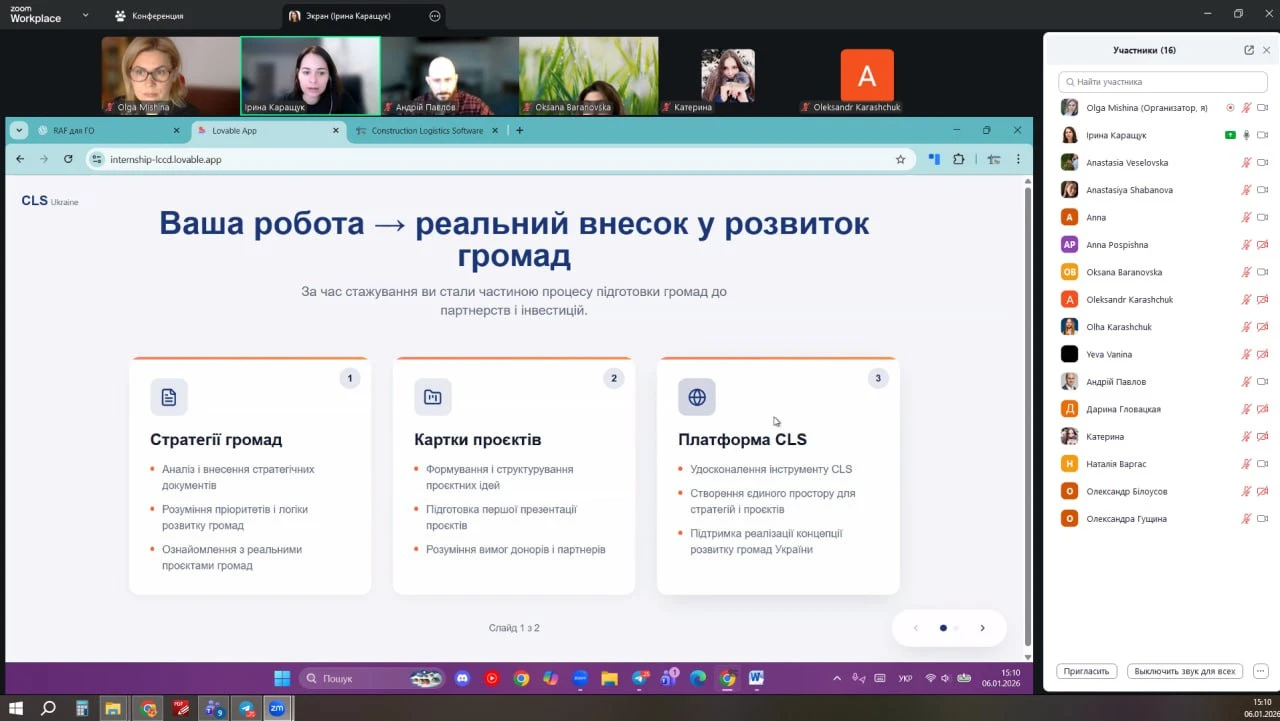Close the Zoom participants panel

1266,50
